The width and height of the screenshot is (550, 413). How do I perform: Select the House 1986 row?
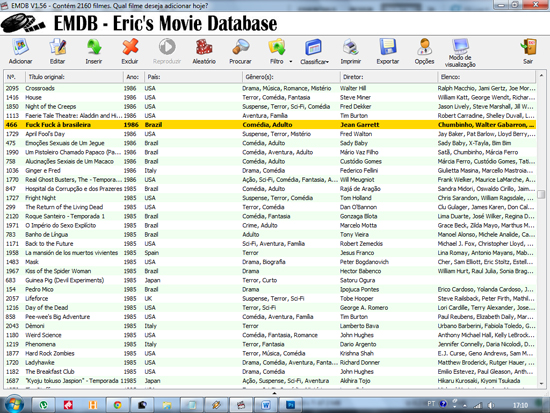(270, 98)
